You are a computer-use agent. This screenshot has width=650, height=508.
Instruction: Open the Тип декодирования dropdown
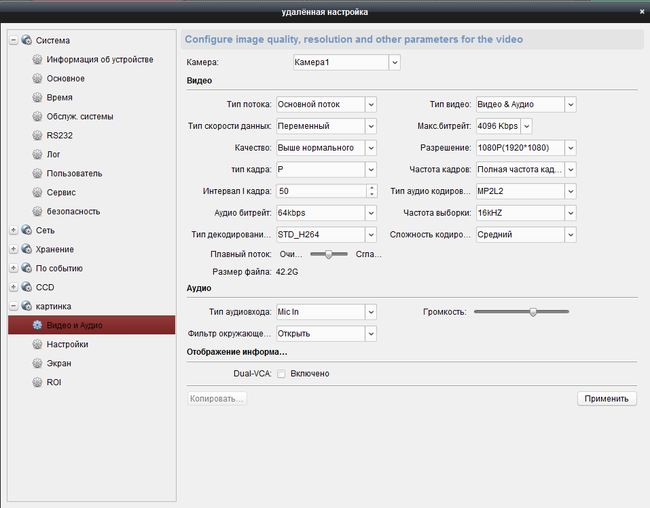(371, 235)
